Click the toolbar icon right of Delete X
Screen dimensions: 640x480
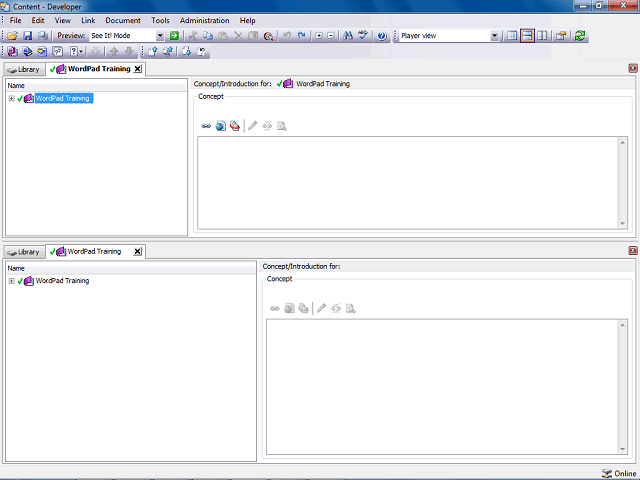pyautogui.click(x=253, y=36)
